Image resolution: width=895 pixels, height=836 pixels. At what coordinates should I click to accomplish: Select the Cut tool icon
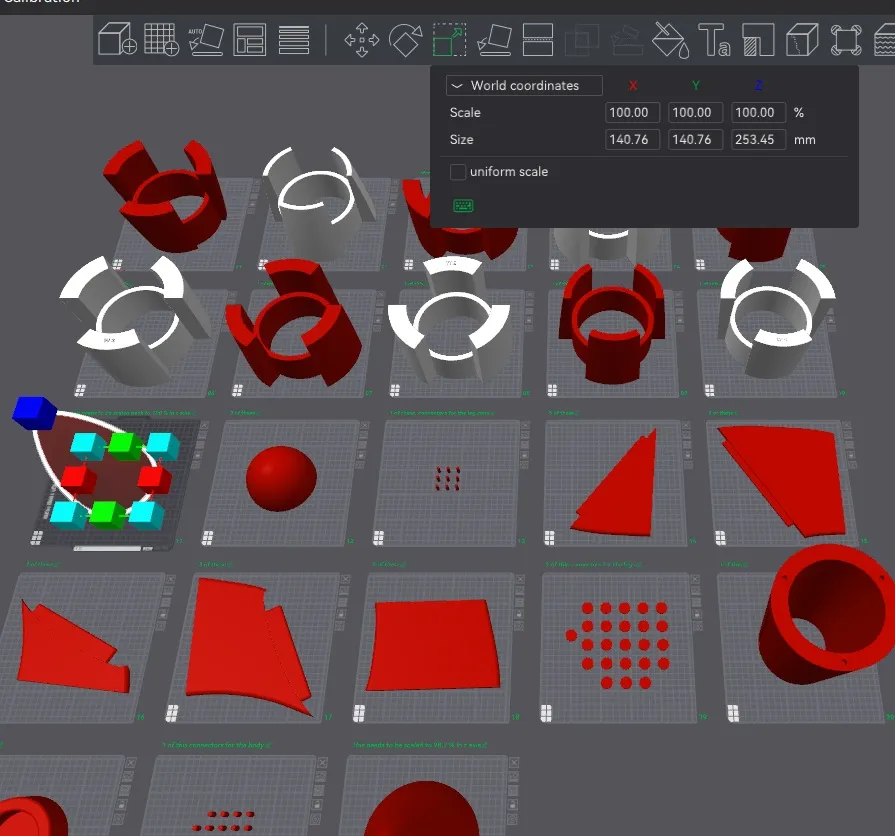point(538,39)
